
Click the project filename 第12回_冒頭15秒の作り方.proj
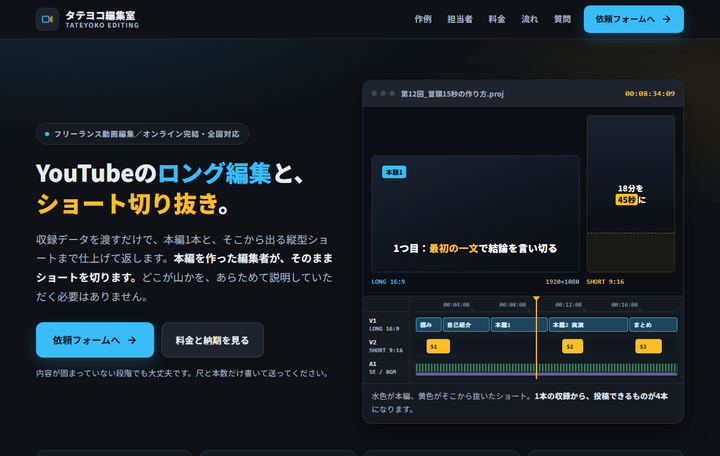pyautogui.click(x=452, y=94)
